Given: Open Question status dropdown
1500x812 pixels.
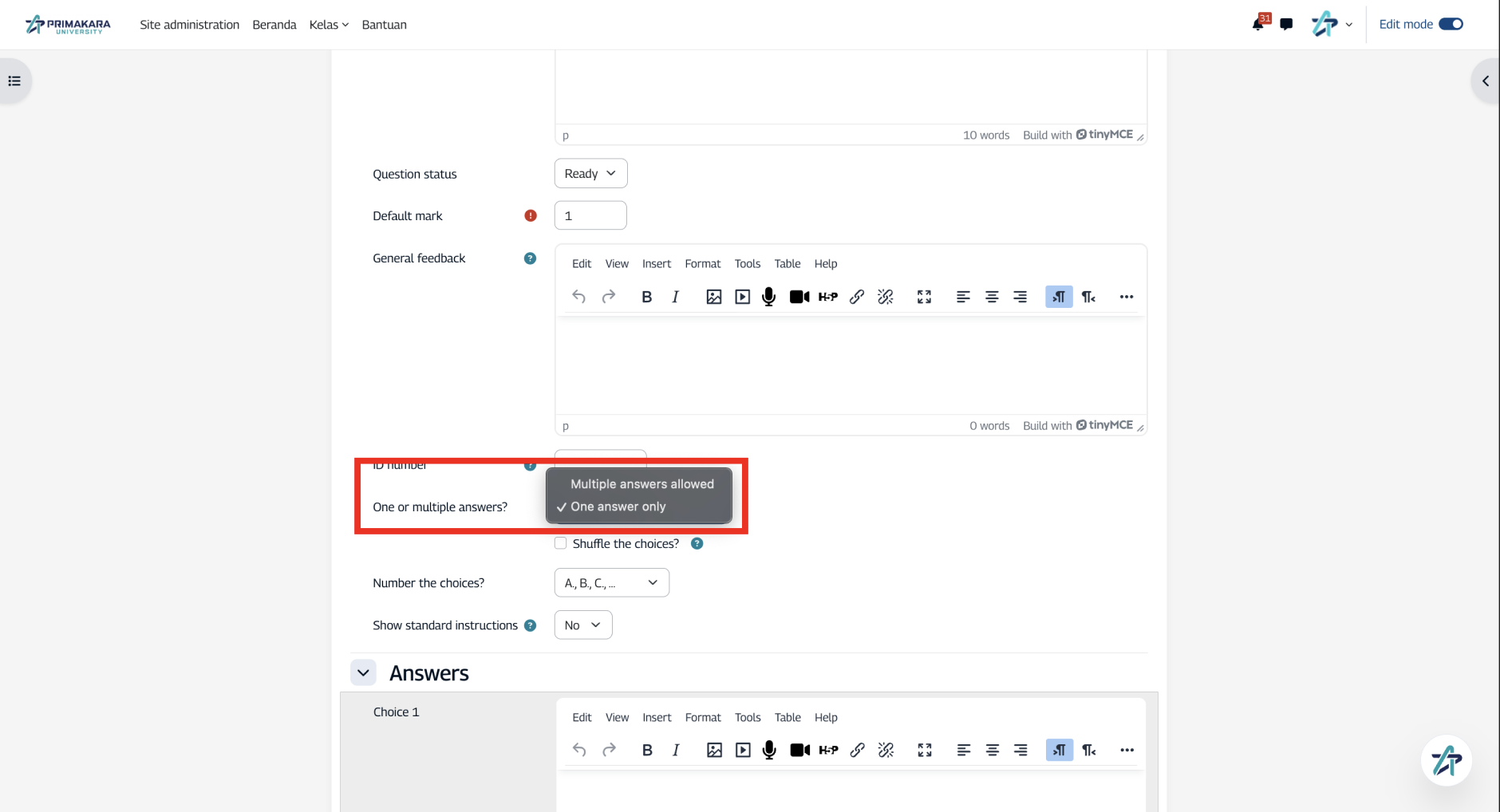Looking at the screenshot, I should pos(590,173).
